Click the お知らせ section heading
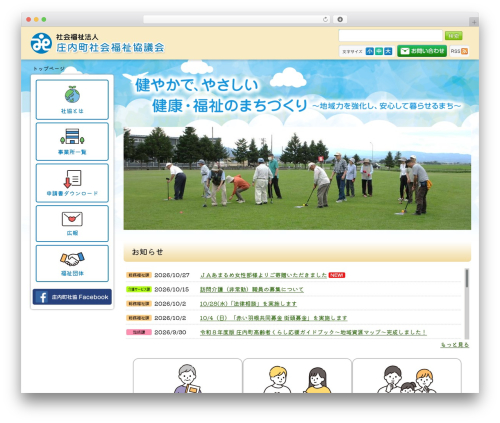500x423 pixels. point(147,252)
